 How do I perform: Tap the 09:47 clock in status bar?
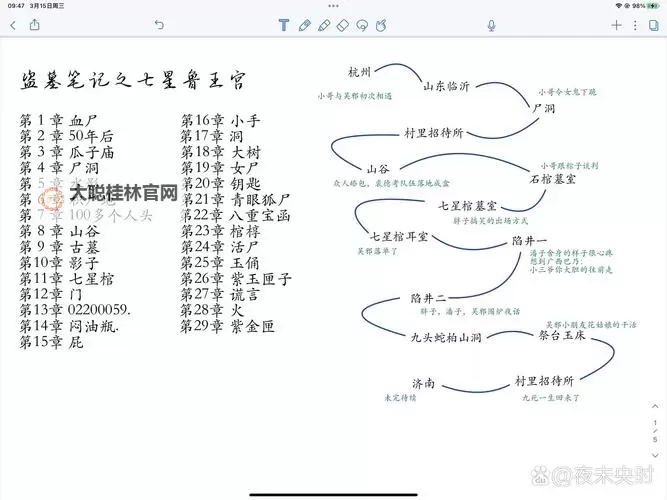click(16, 6)
